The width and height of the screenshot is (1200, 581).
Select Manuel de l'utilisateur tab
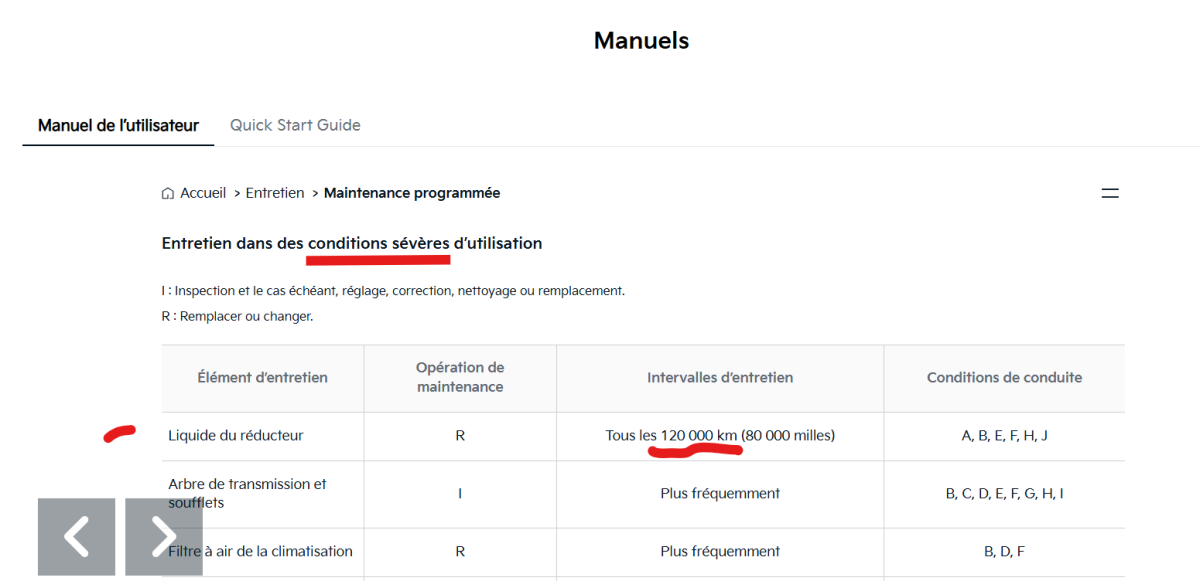click(x=118, y=125)
